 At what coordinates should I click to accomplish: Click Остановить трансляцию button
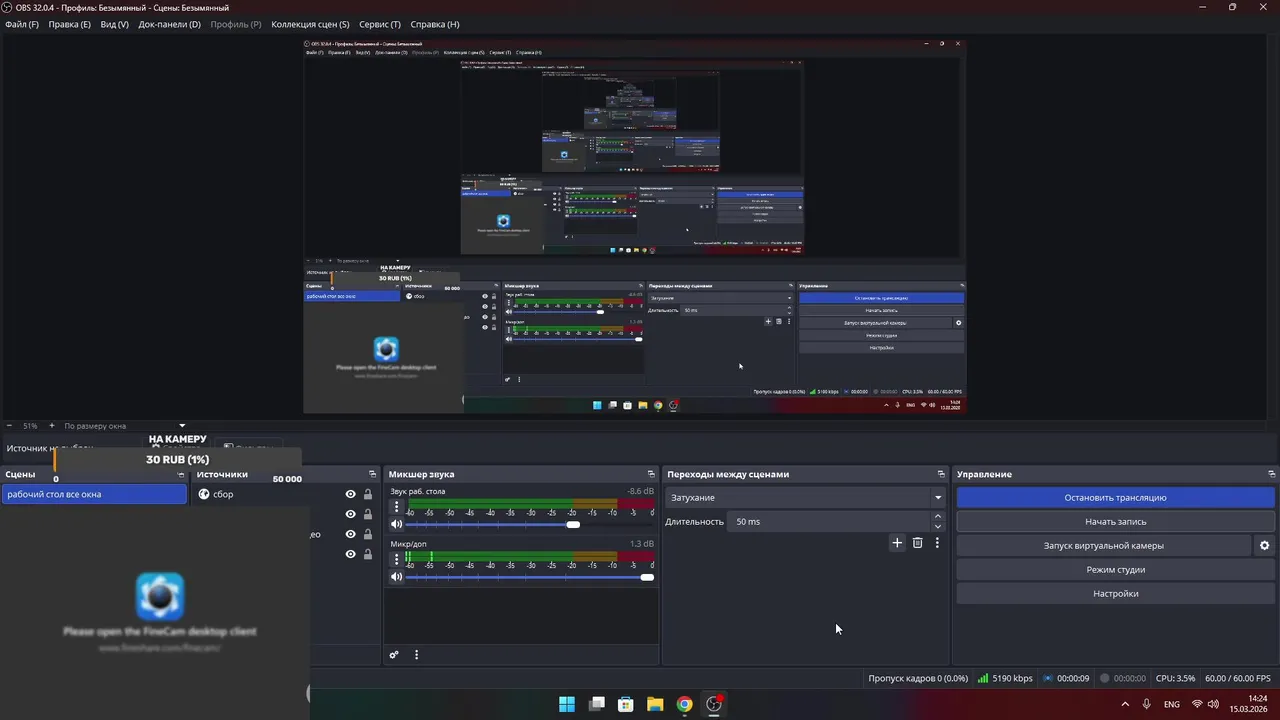pyautogui.click(x=1115, y=498)
